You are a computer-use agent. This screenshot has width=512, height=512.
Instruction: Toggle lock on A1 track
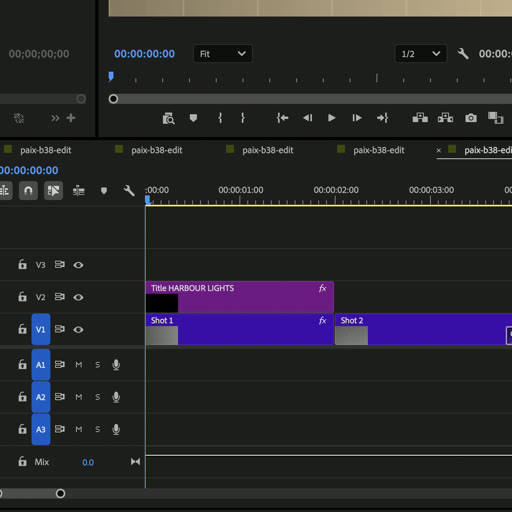click(x=22, y=364)
